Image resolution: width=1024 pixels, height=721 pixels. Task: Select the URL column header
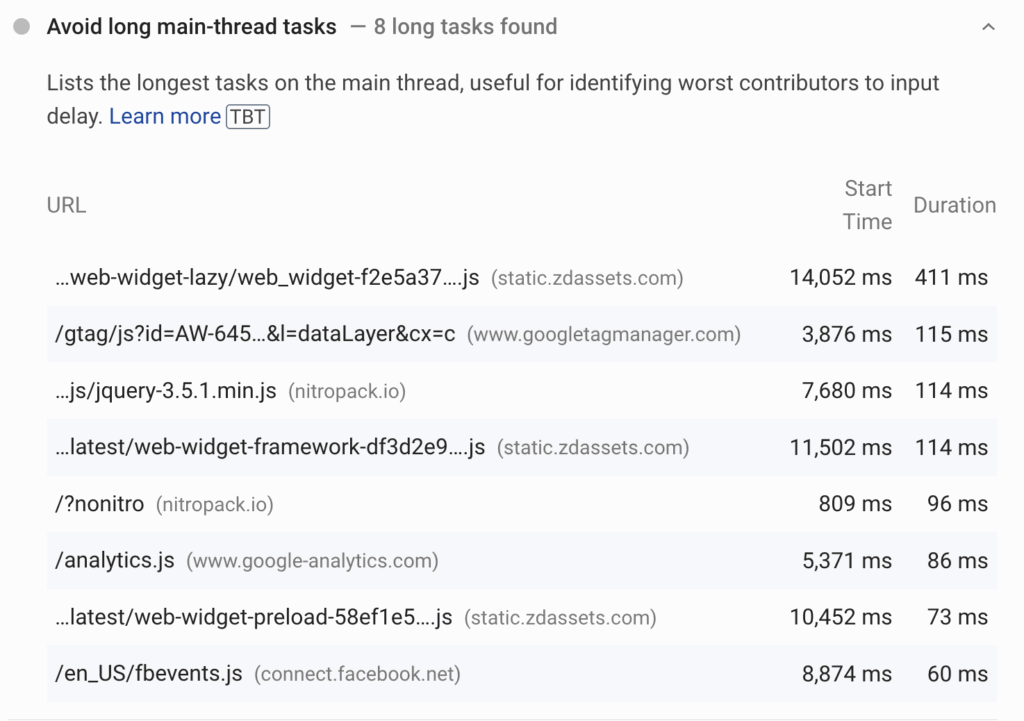click(66, 205)
